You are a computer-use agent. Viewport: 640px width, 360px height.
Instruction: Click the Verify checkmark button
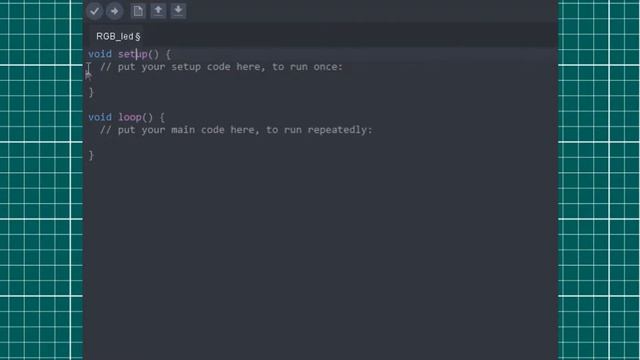pyautogui.click(x=95, y=11)
